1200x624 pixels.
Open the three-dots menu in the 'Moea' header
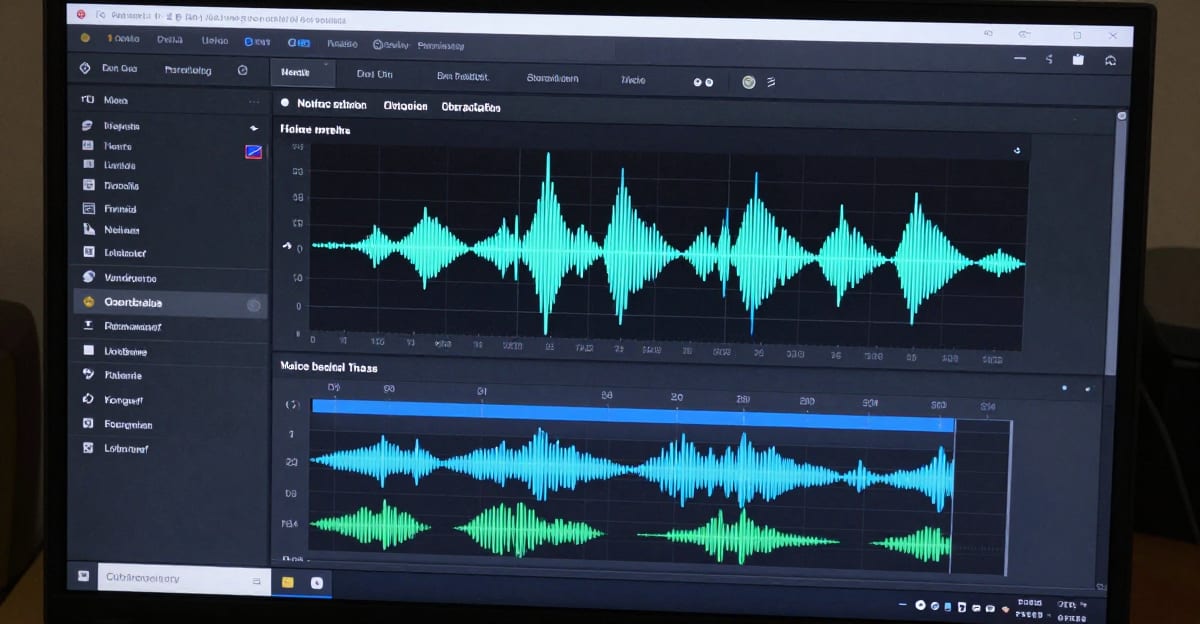(254, 102)
